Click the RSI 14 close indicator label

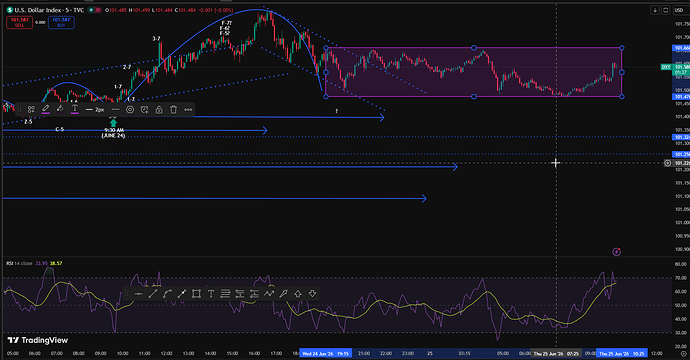coord(19,263)
